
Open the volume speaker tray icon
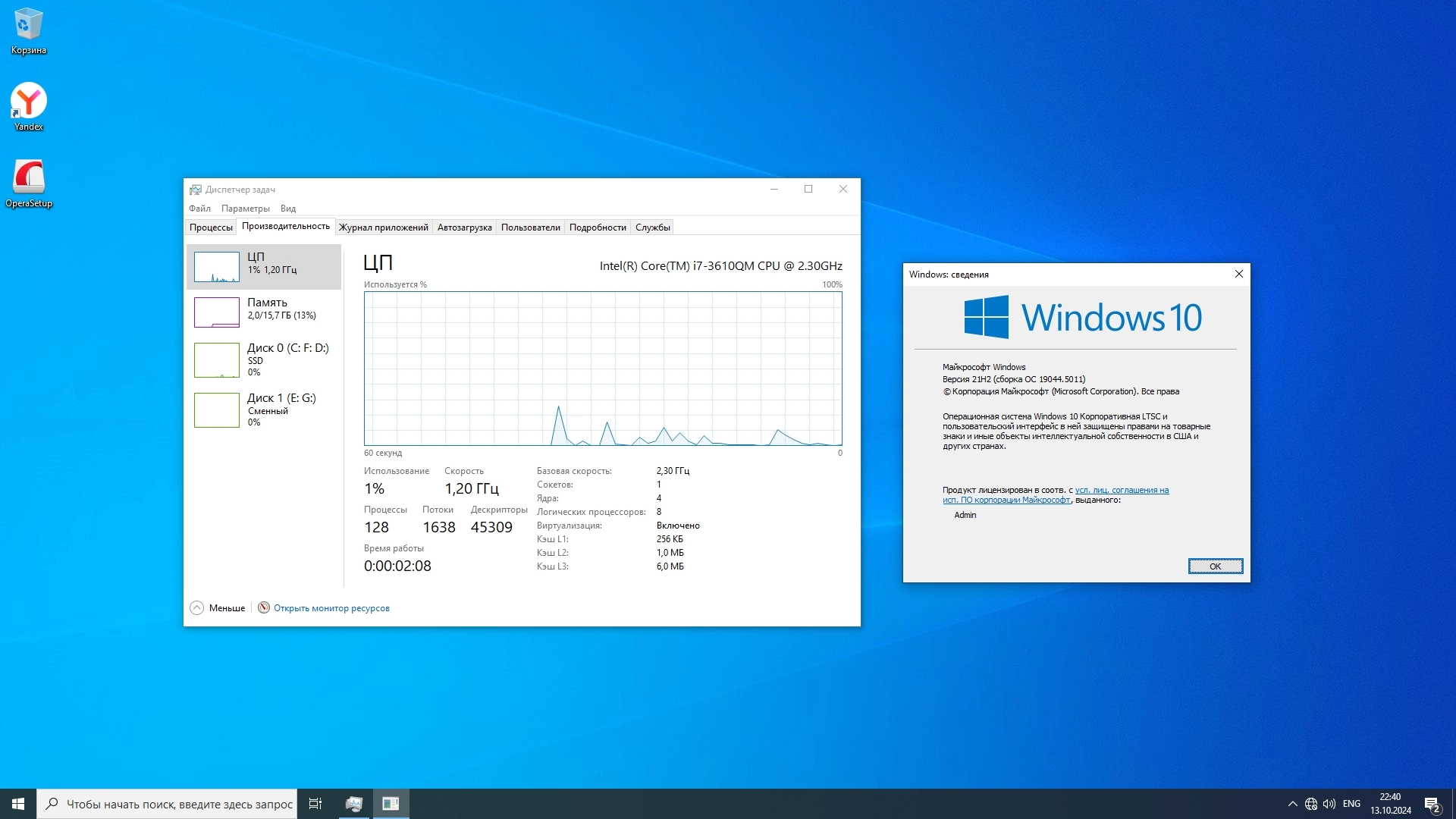tap(1329, 804)
